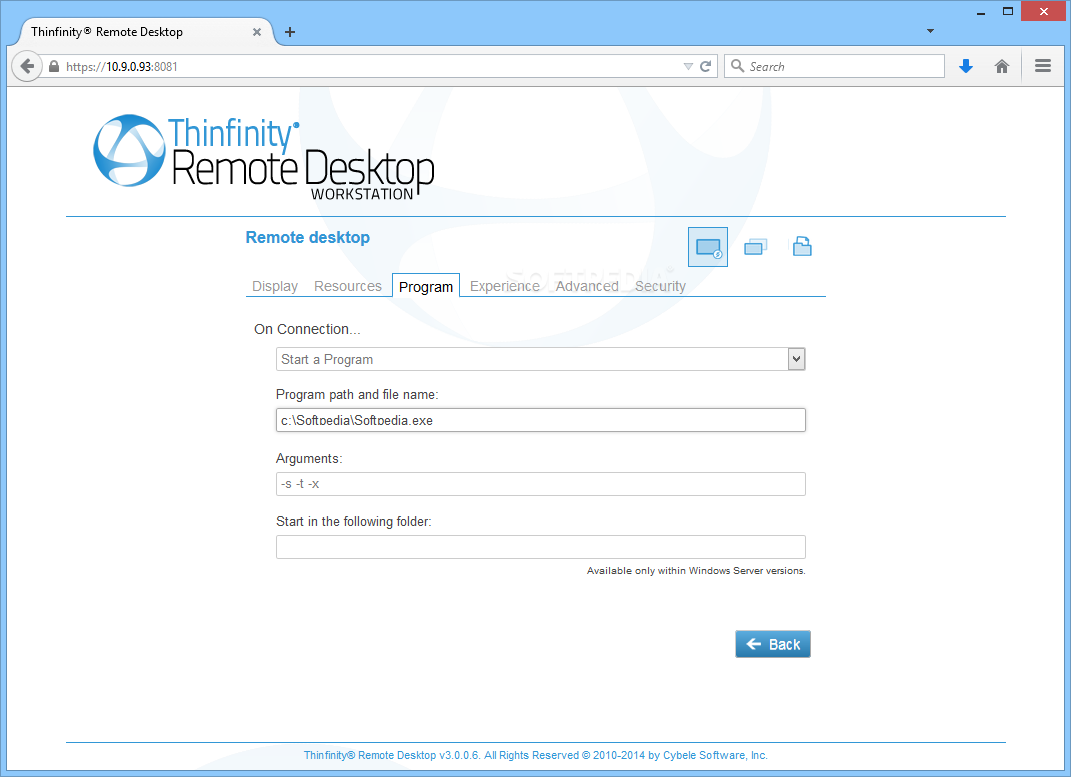The width and height of the screenshot is (1071, 777).
Task: Click the Thinfinity Remote Desktop logo
Action: (264, 157)
